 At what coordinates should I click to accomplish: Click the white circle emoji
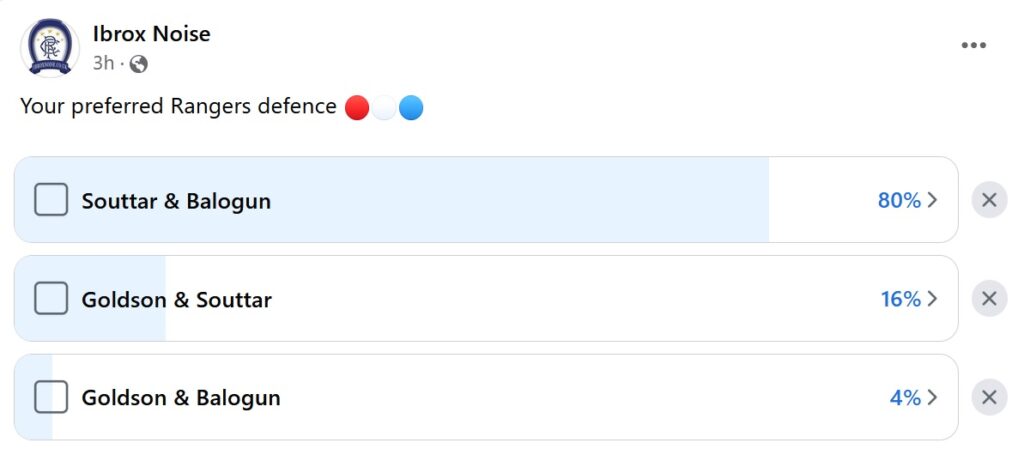point(384,108)
